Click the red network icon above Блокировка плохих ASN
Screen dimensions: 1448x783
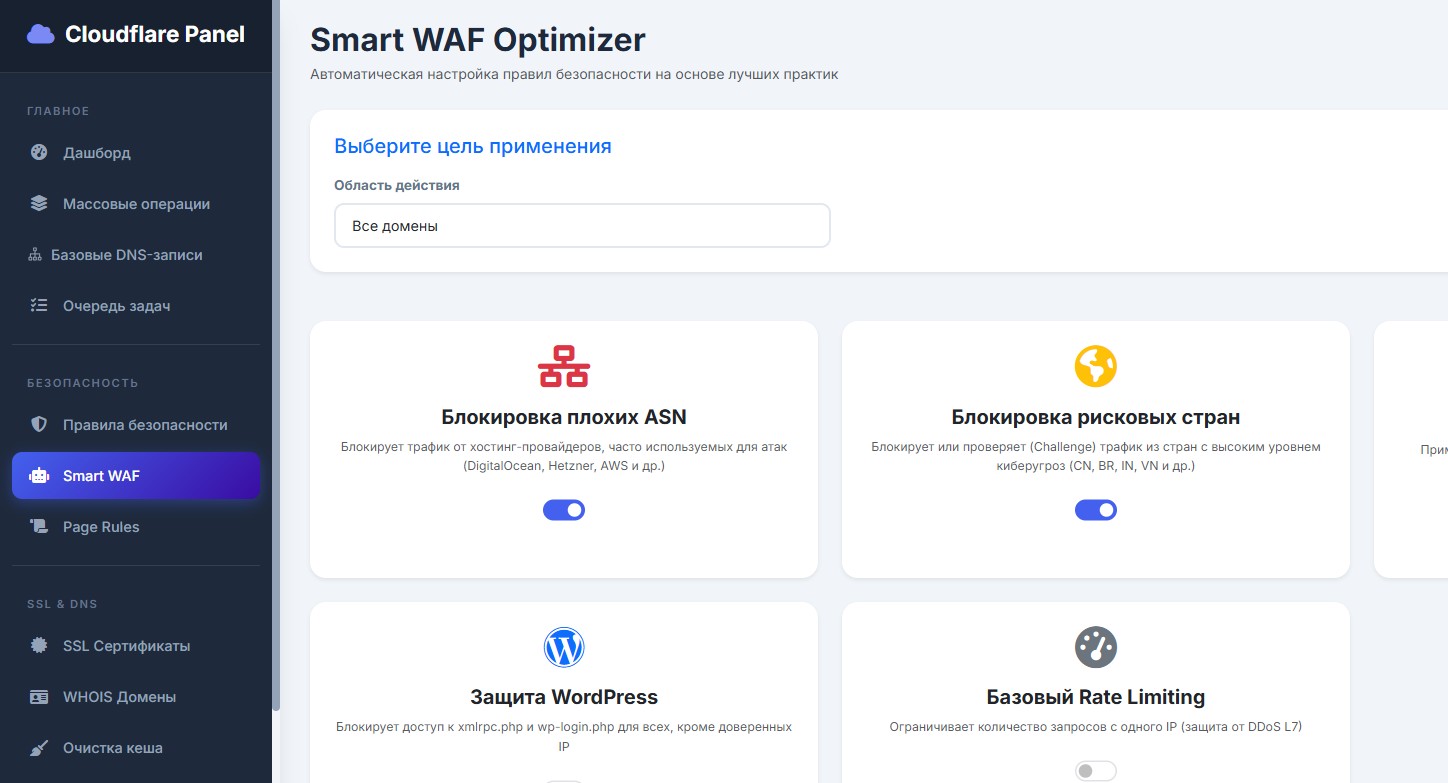coord(564,367)
